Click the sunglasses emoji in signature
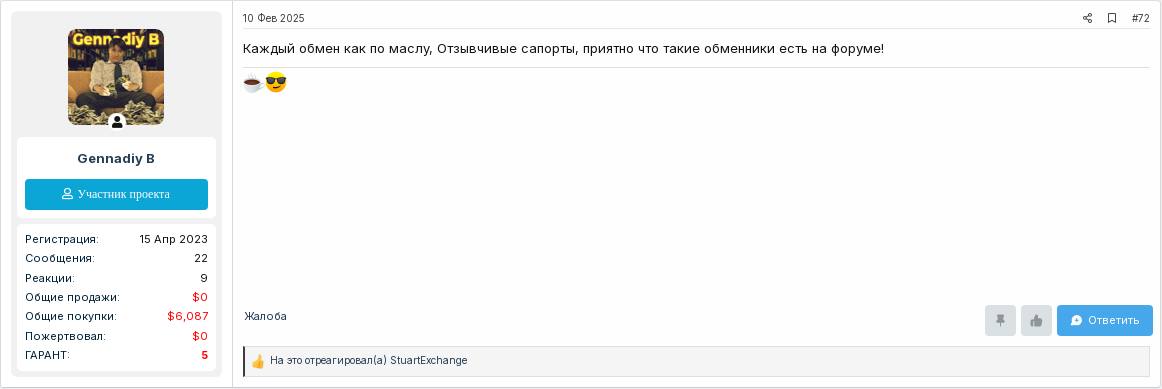This screenshot has height=389, width=1162. point(276,83)
